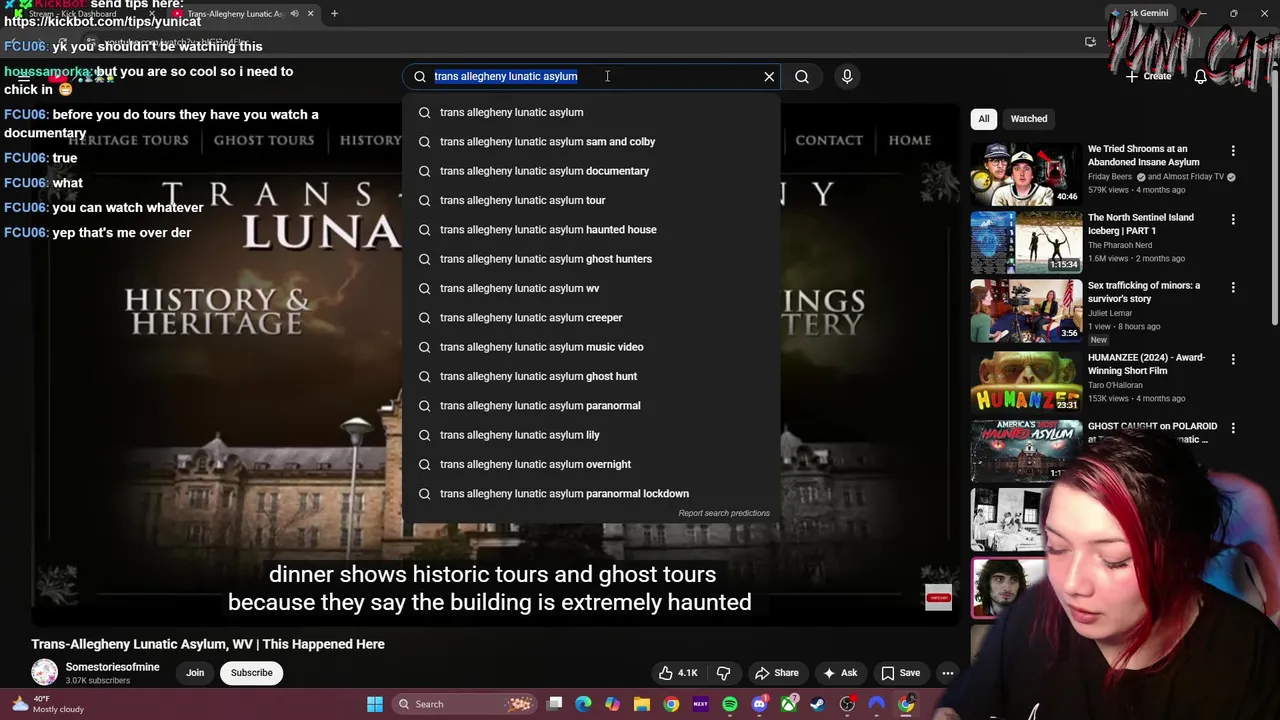Select the 'Watched' filter chip
Viewport: 1280px width, 720px height.
click(1028, 119)
